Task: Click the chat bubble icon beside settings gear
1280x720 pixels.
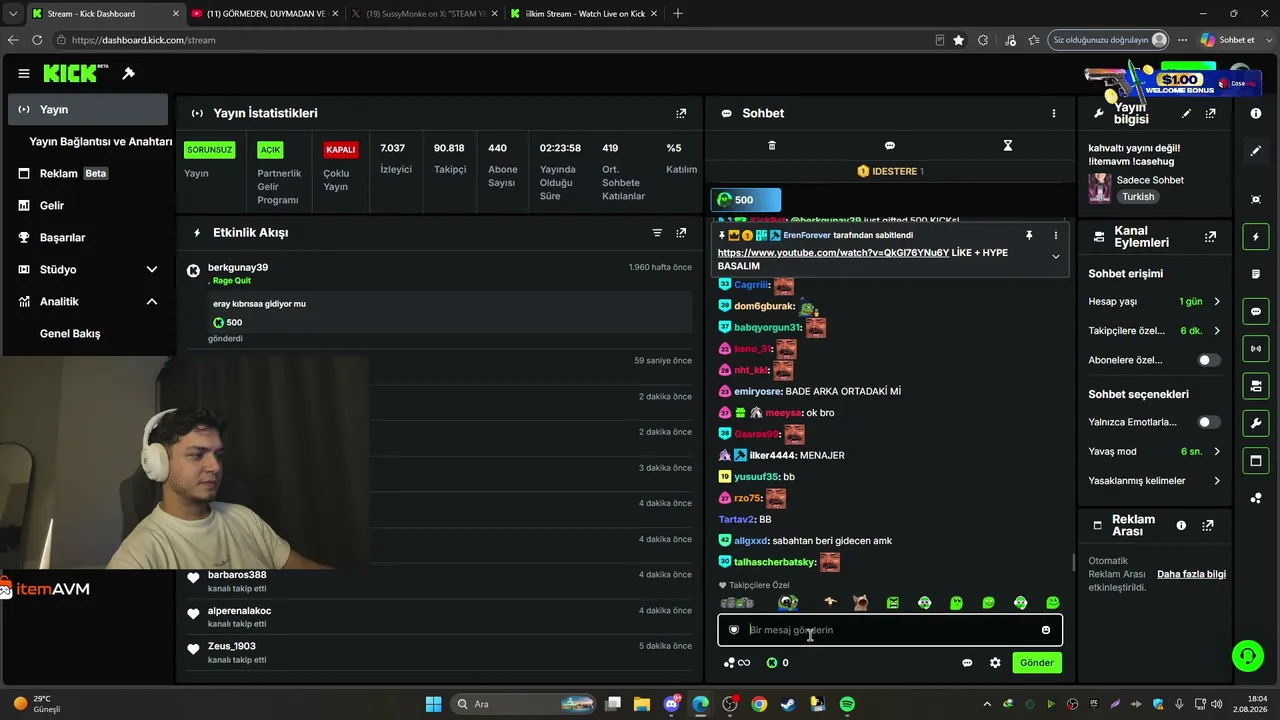Action: click(967, 663)
